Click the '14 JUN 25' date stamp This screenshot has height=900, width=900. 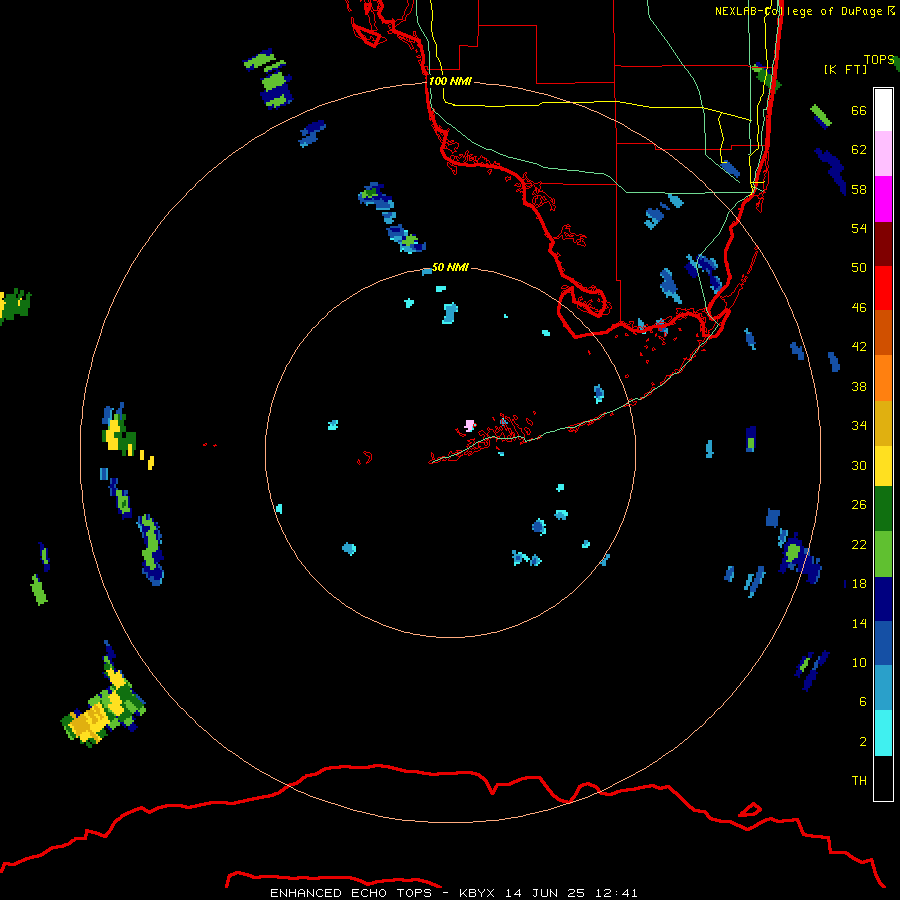pos(545,893)
